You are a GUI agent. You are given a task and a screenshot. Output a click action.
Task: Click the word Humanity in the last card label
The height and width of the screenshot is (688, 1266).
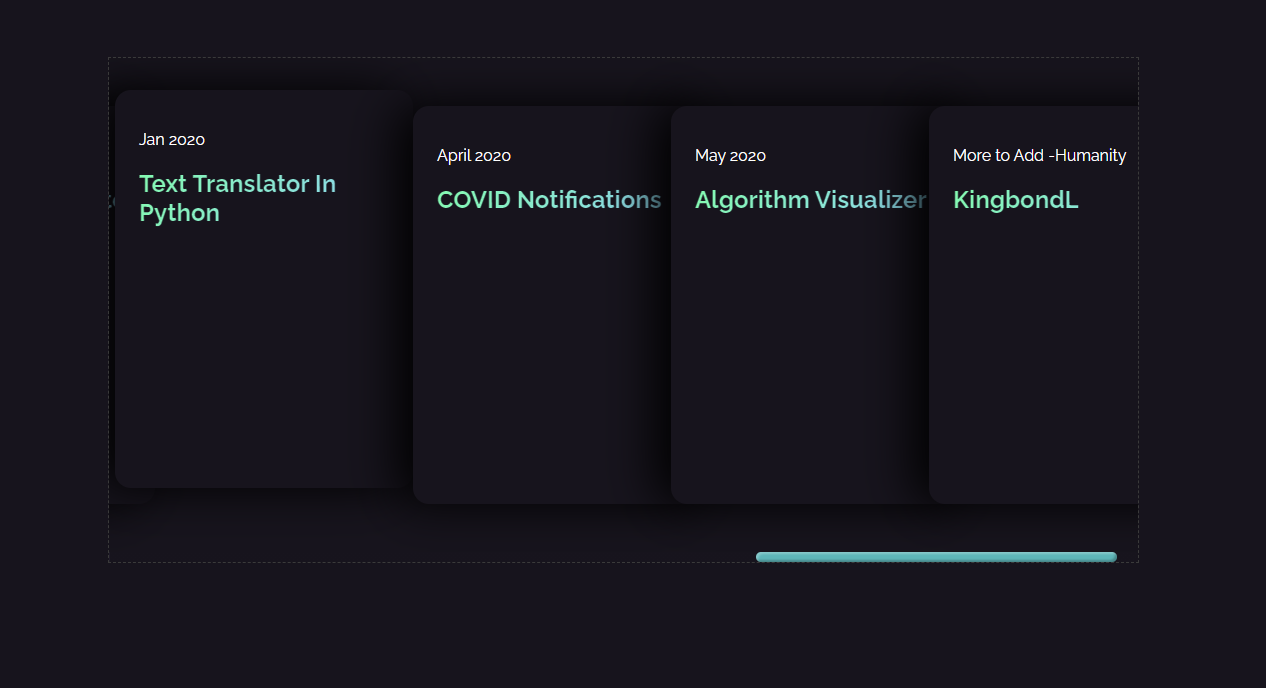[x=1090, y=155]
